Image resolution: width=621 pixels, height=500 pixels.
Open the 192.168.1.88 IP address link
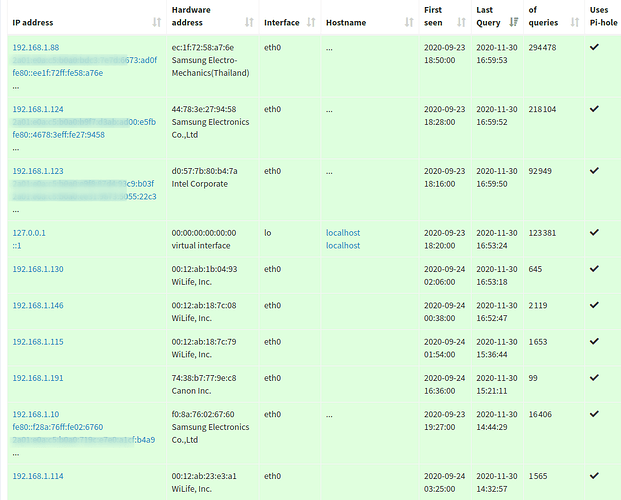[35, 48]
